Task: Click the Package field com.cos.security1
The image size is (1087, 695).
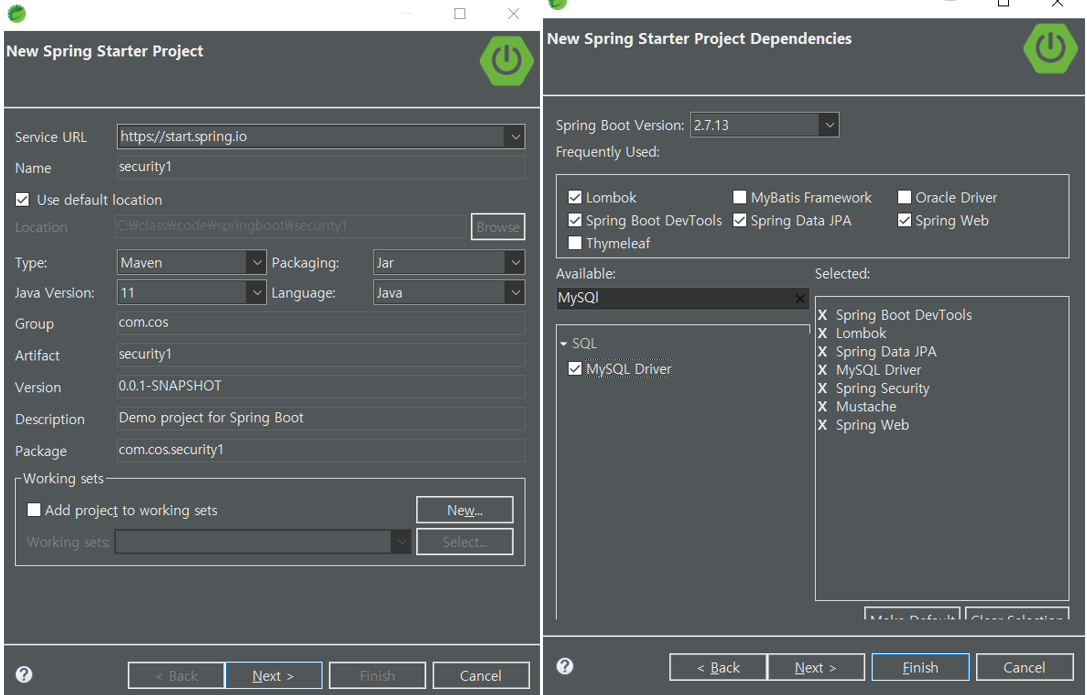Action: 320,450
